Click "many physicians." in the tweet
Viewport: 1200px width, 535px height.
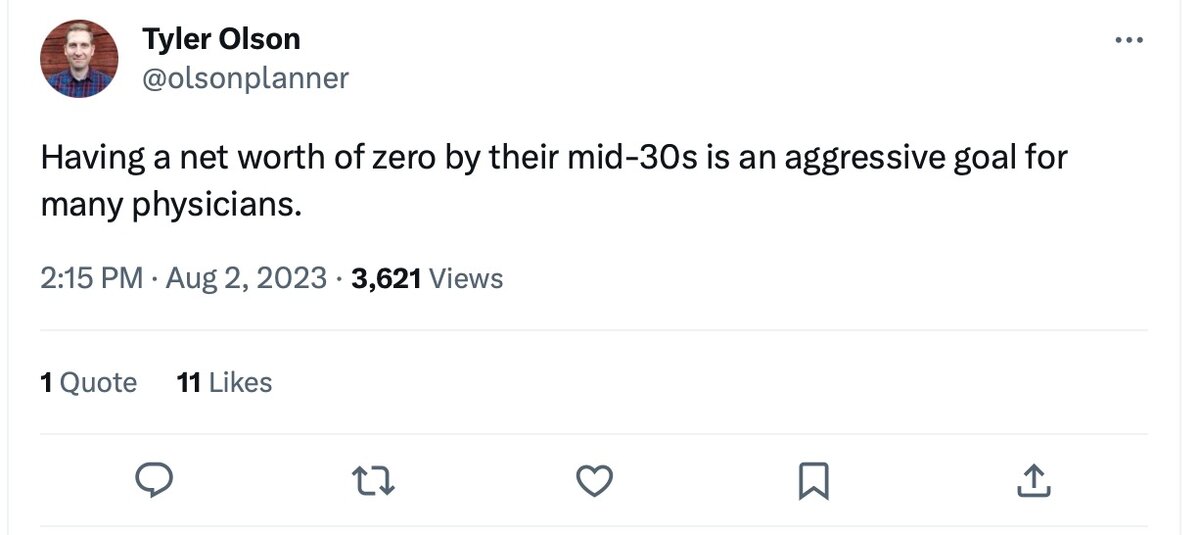tap(170, 205)
